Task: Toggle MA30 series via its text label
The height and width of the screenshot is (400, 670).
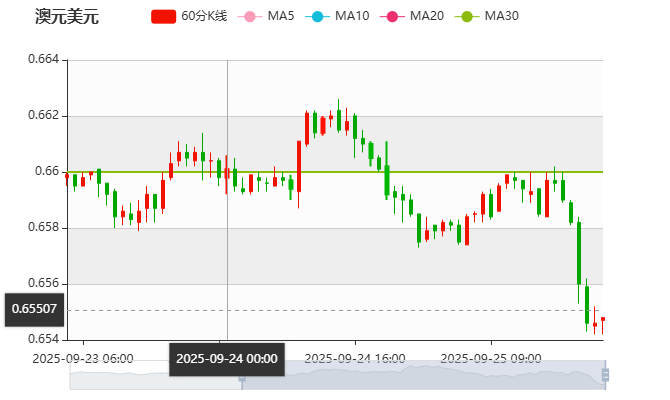Action: tap(501, 16)
